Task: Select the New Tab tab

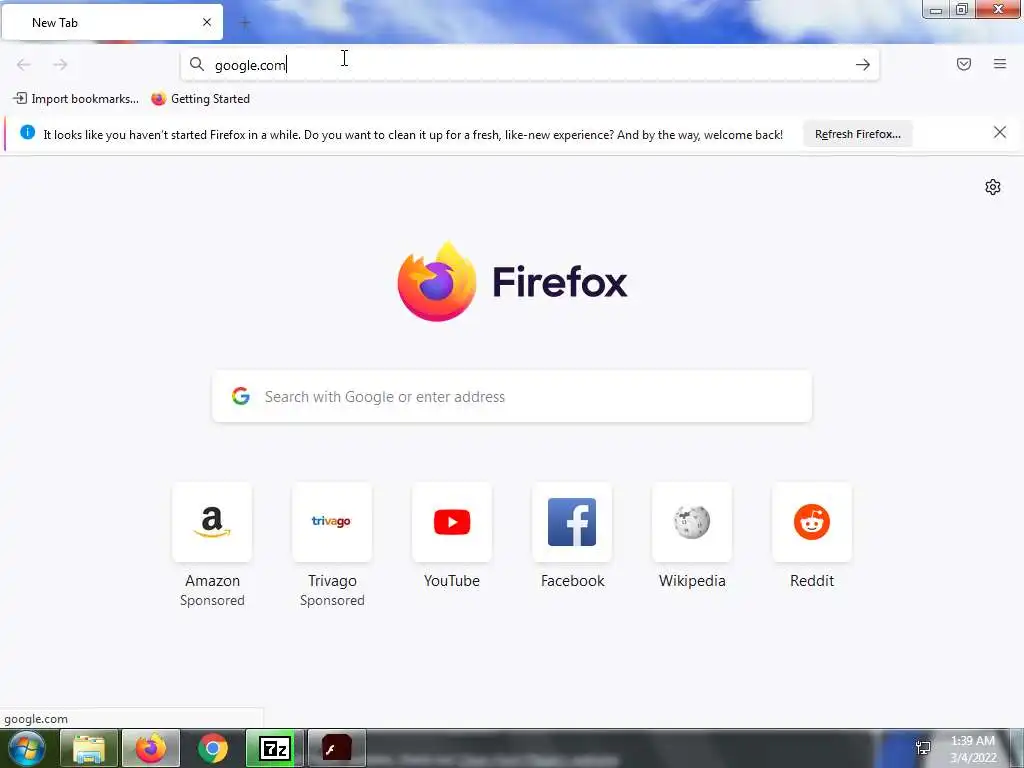Action: pyautogui.click(x=112, y=22)
